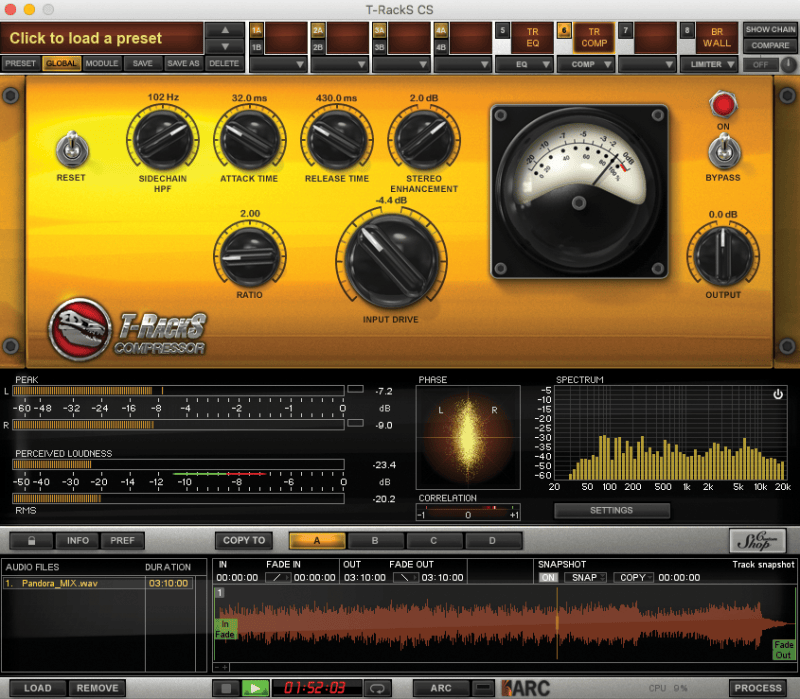Click the Ratio knob
The width and height of the screenshot is (800, 699).
tap(249, 256)
